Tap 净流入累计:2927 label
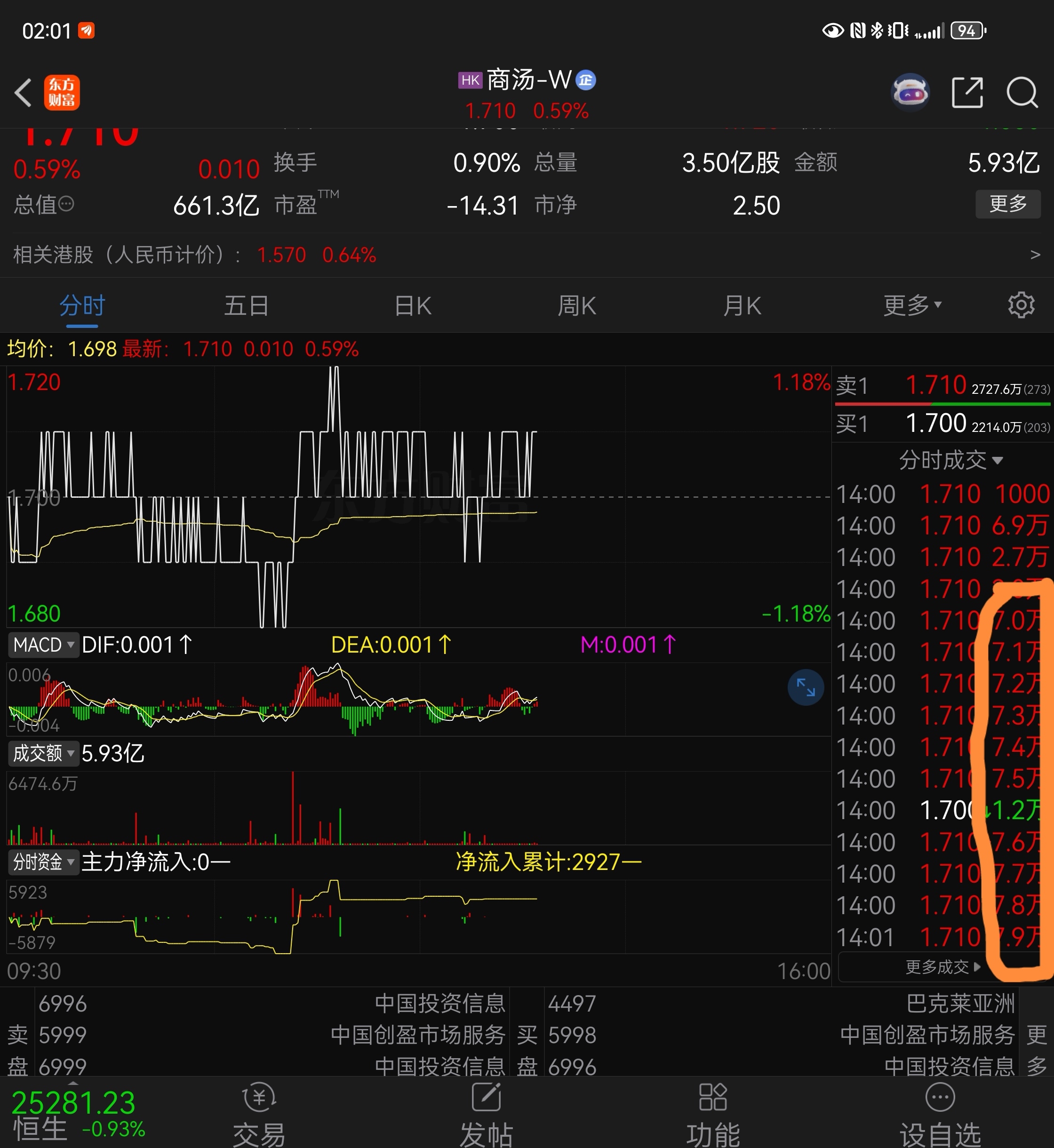1054x1148 pixels. pos(549,862)
